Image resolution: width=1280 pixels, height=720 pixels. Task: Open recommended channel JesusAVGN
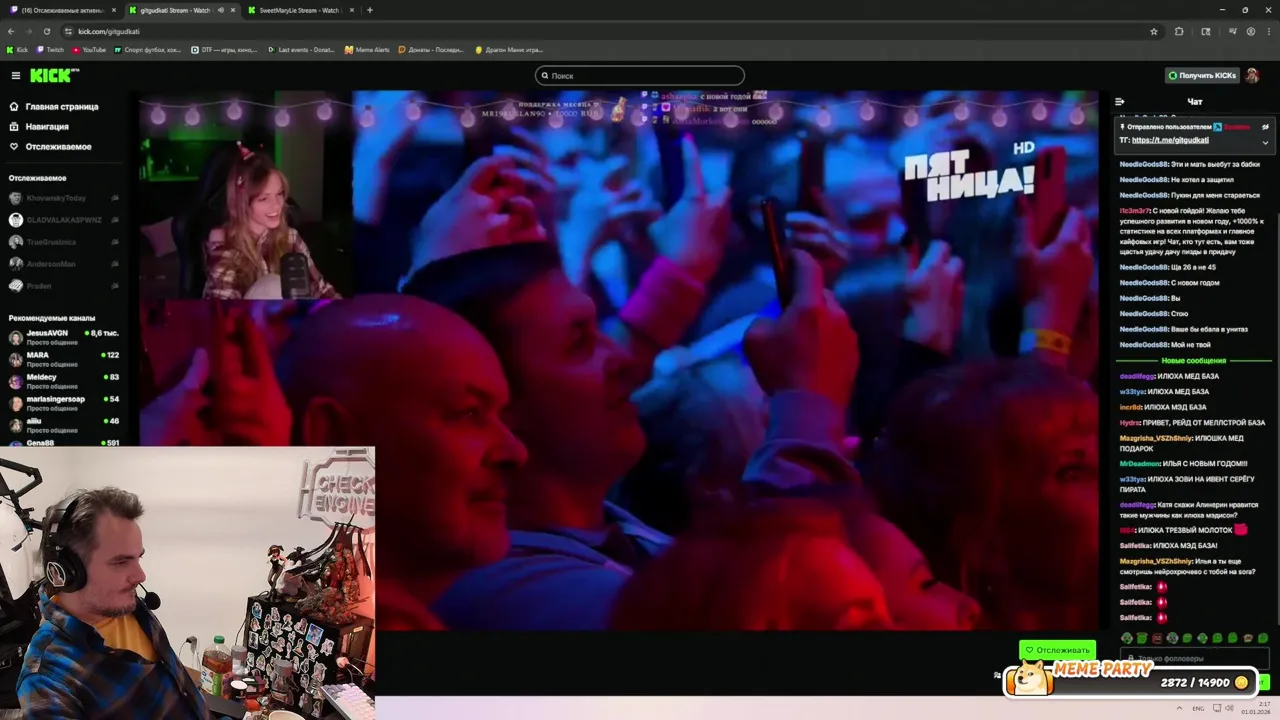pos(64,337)
